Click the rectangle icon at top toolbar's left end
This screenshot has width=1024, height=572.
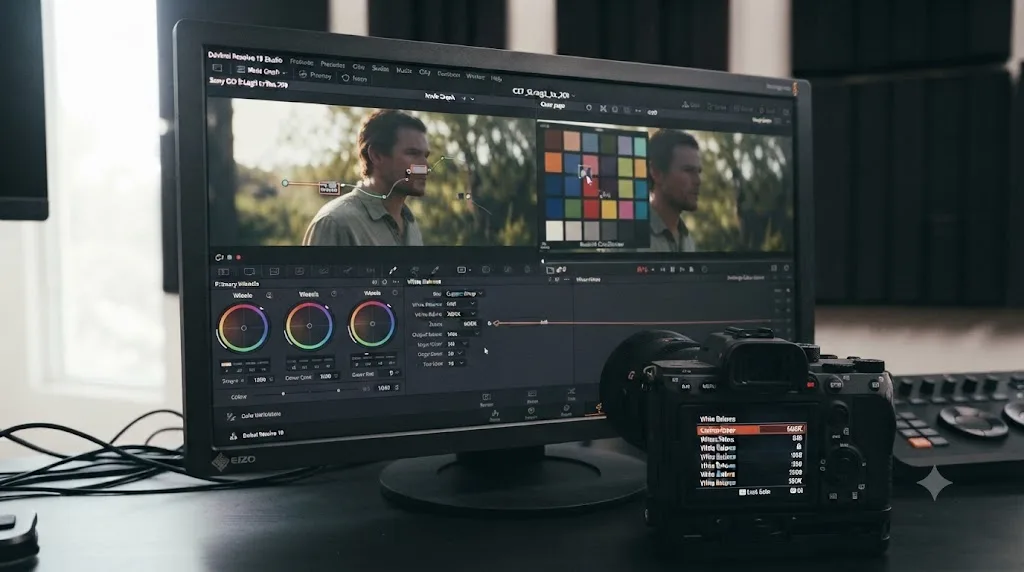pos(217,68)
